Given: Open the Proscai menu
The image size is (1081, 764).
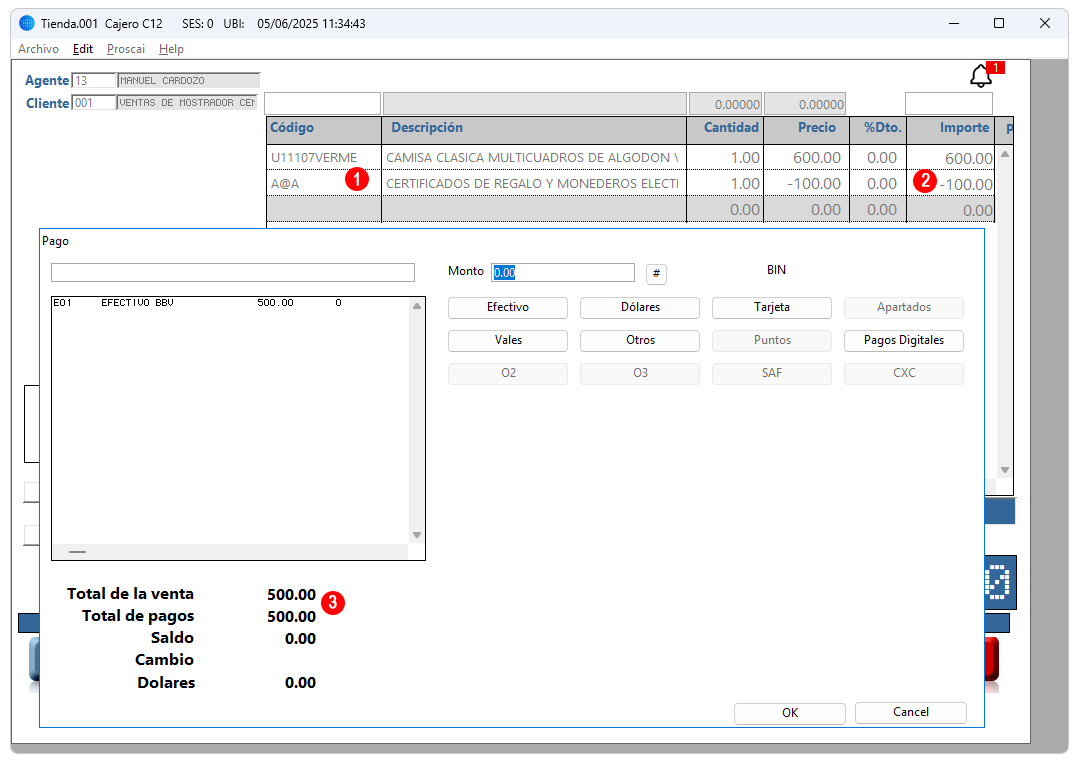Looking at the screenshot, I should 125,49.
